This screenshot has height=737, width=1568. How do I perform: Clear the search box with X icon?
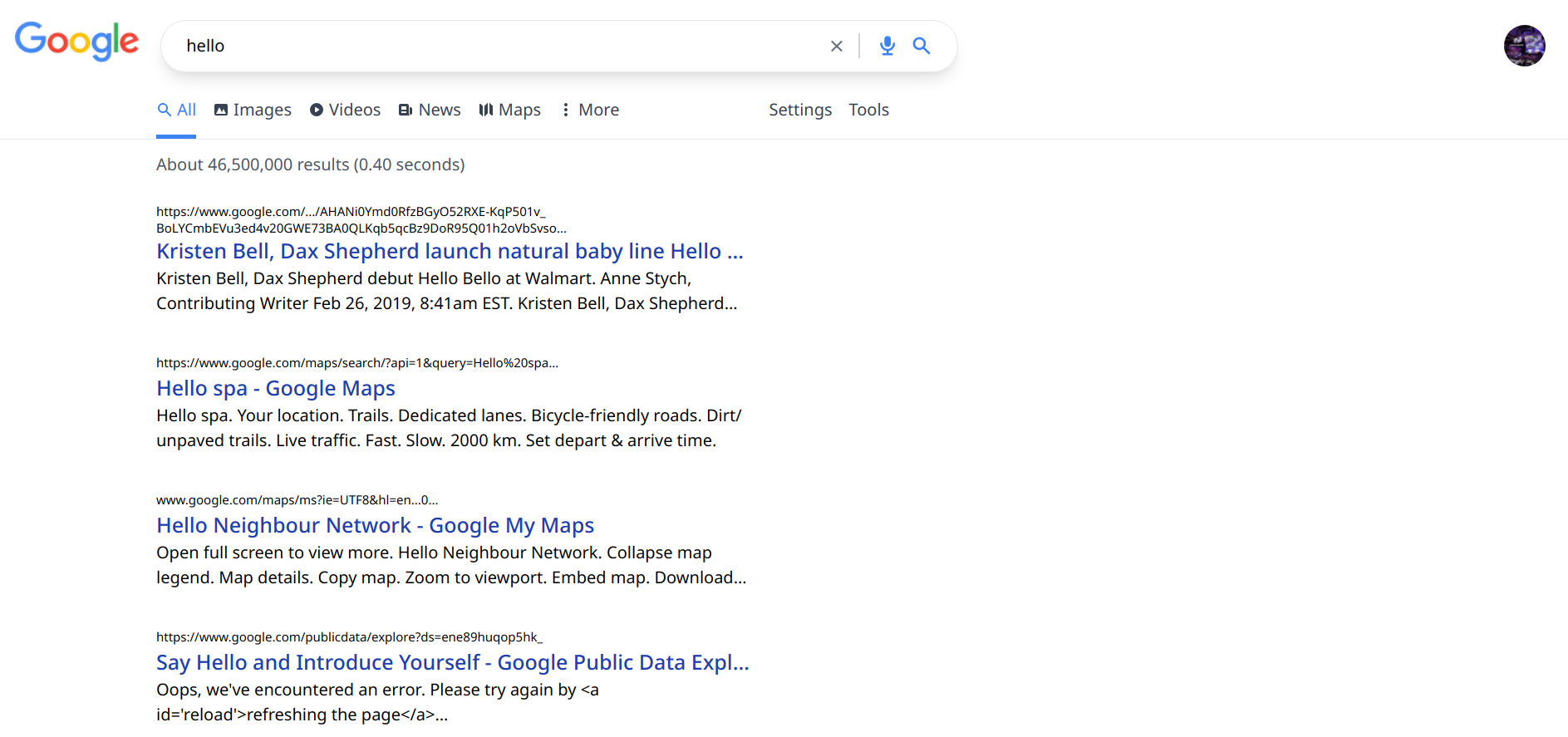pos(837,47)
